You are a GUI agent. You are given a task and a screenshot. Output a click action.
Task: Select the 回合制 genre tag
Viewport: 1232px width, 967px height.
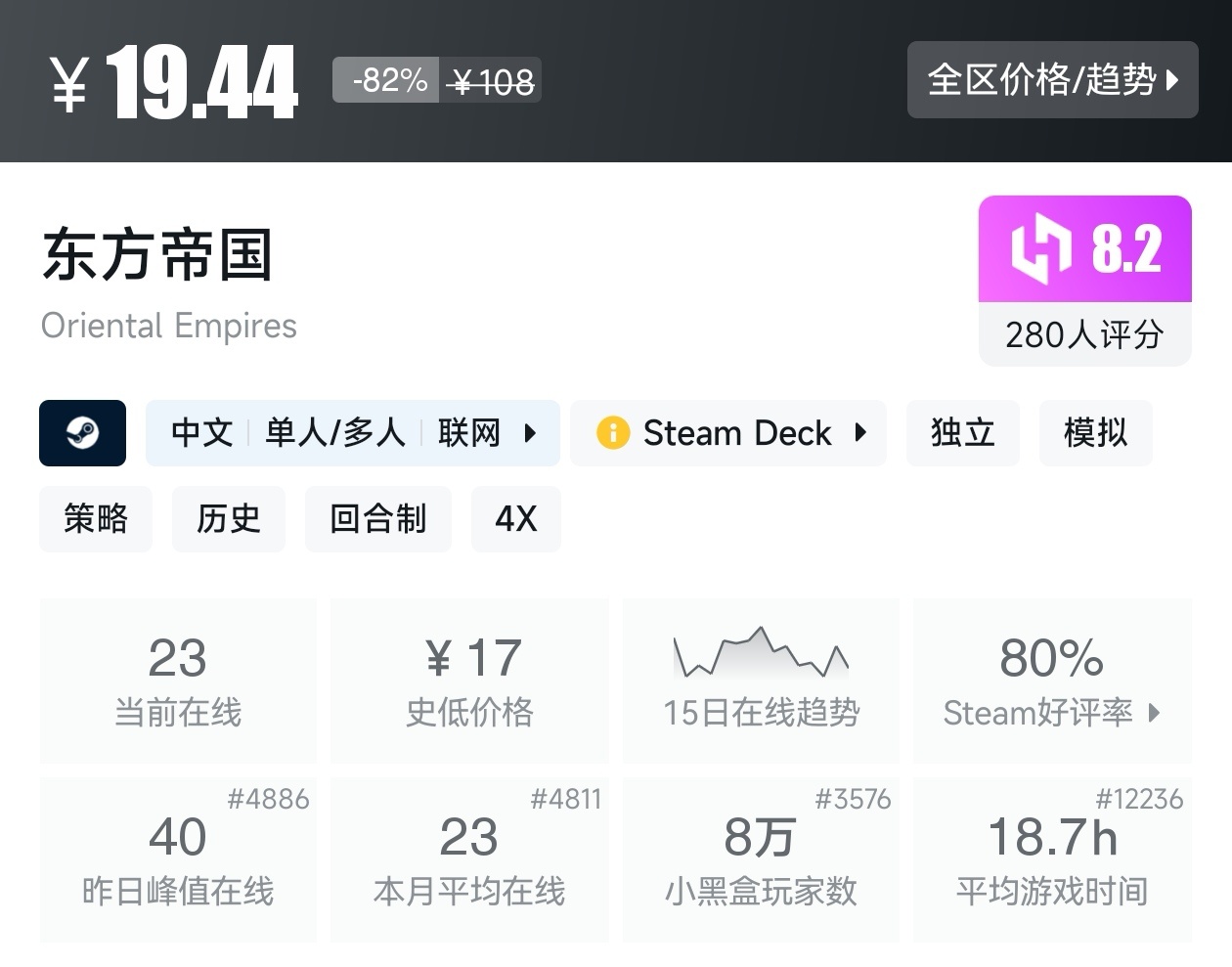[378, 518]
